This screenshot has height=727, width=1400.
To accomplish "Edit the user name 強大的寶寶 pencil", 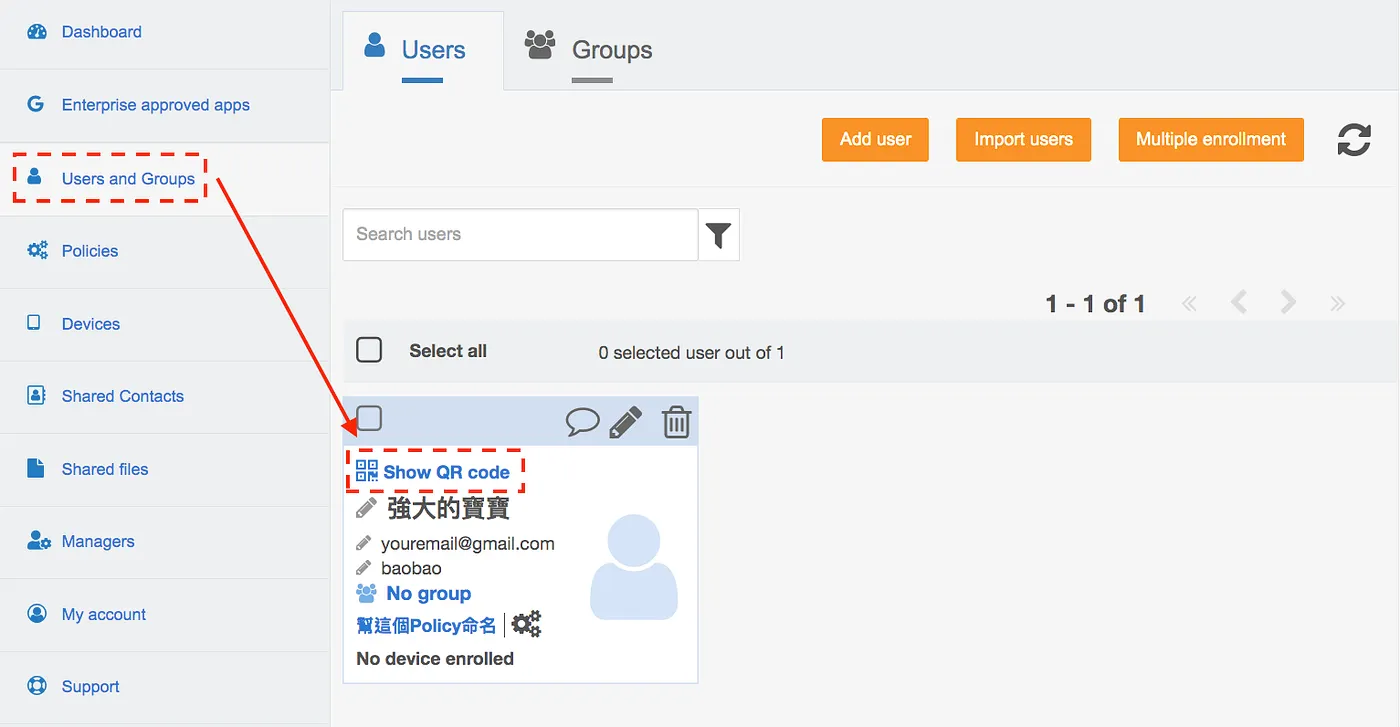I will point(367,508).
